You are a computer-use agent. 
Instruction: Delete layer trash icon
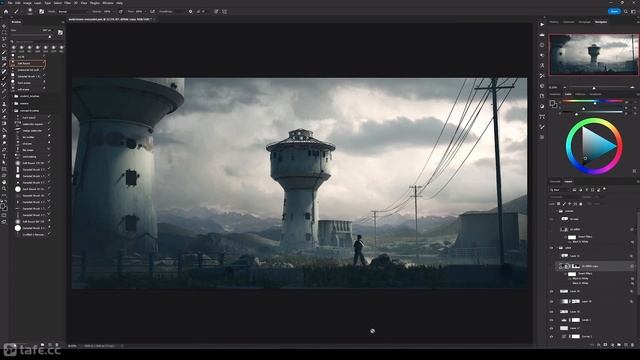pyautogui.click(x=632, y=344)
